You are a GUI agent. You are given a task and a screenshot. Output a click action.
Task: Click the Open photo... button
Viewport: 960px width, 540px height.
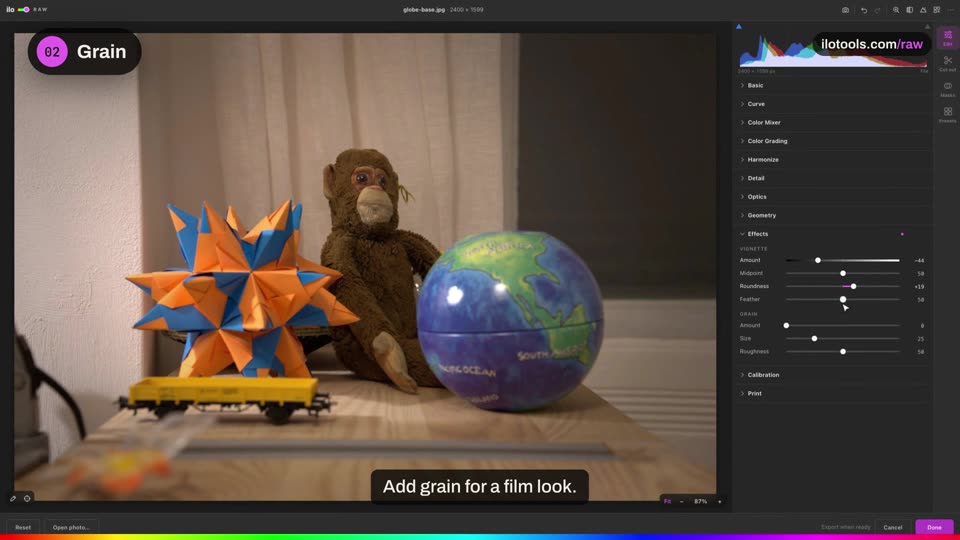[71, 527]
